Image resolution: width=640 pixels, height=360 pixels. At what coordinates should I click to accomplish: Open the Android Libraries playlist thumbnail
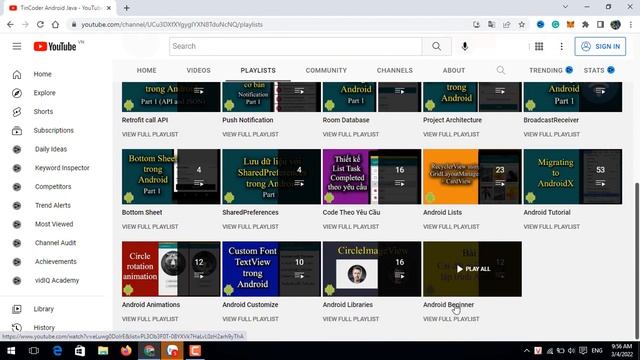[x=372, y=269]
